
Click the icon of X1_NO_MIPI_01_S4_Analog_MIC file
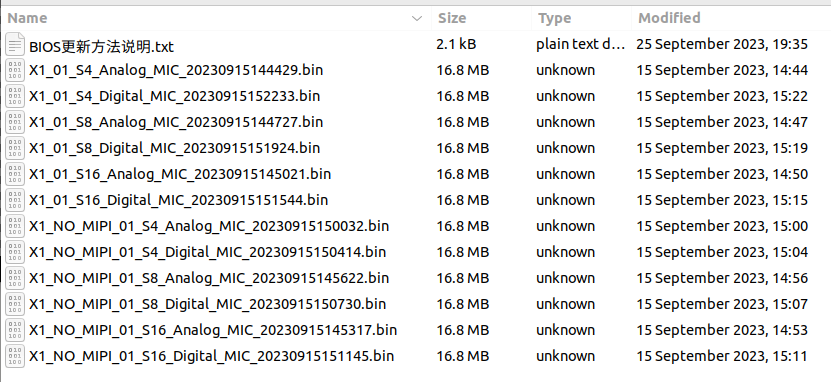point(15,226)
